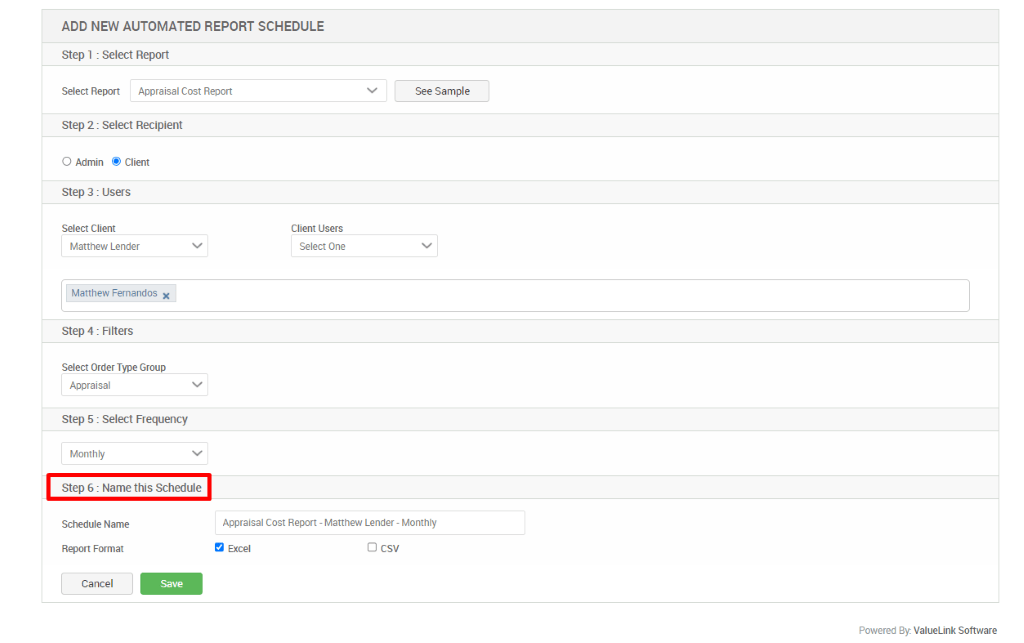Click the Schedule Name input field
This screenshot has width=1024, height=643.
click(x=369, y=522)
